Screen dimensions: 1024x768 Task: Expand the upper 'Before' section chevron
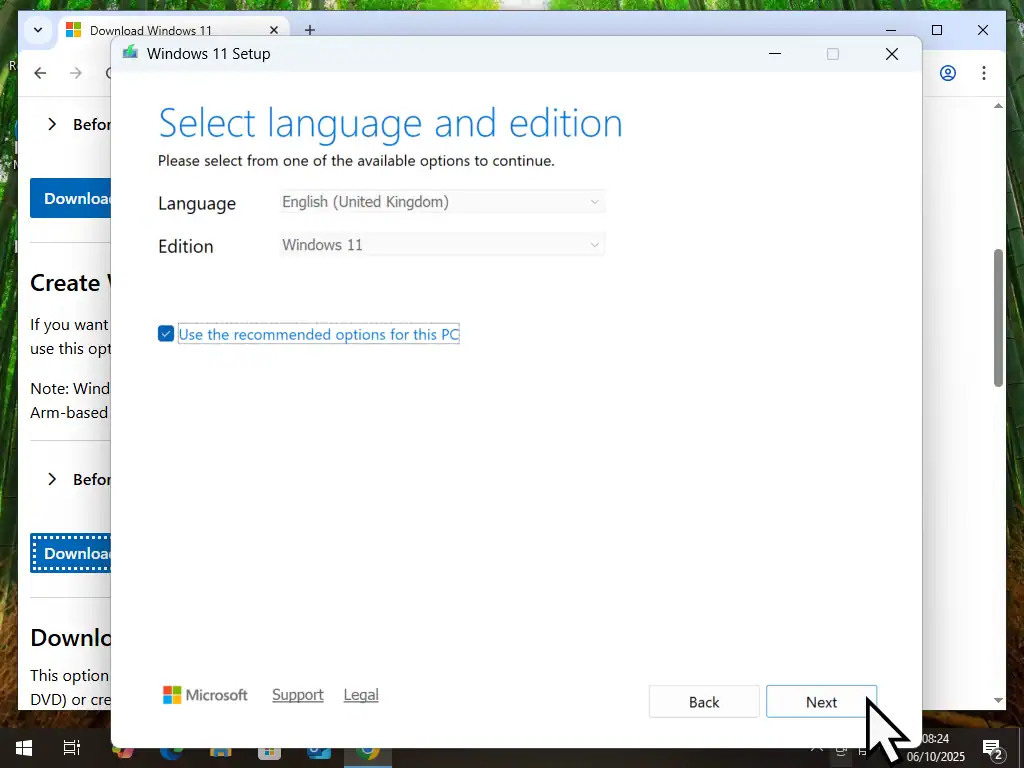coord(52,125)
